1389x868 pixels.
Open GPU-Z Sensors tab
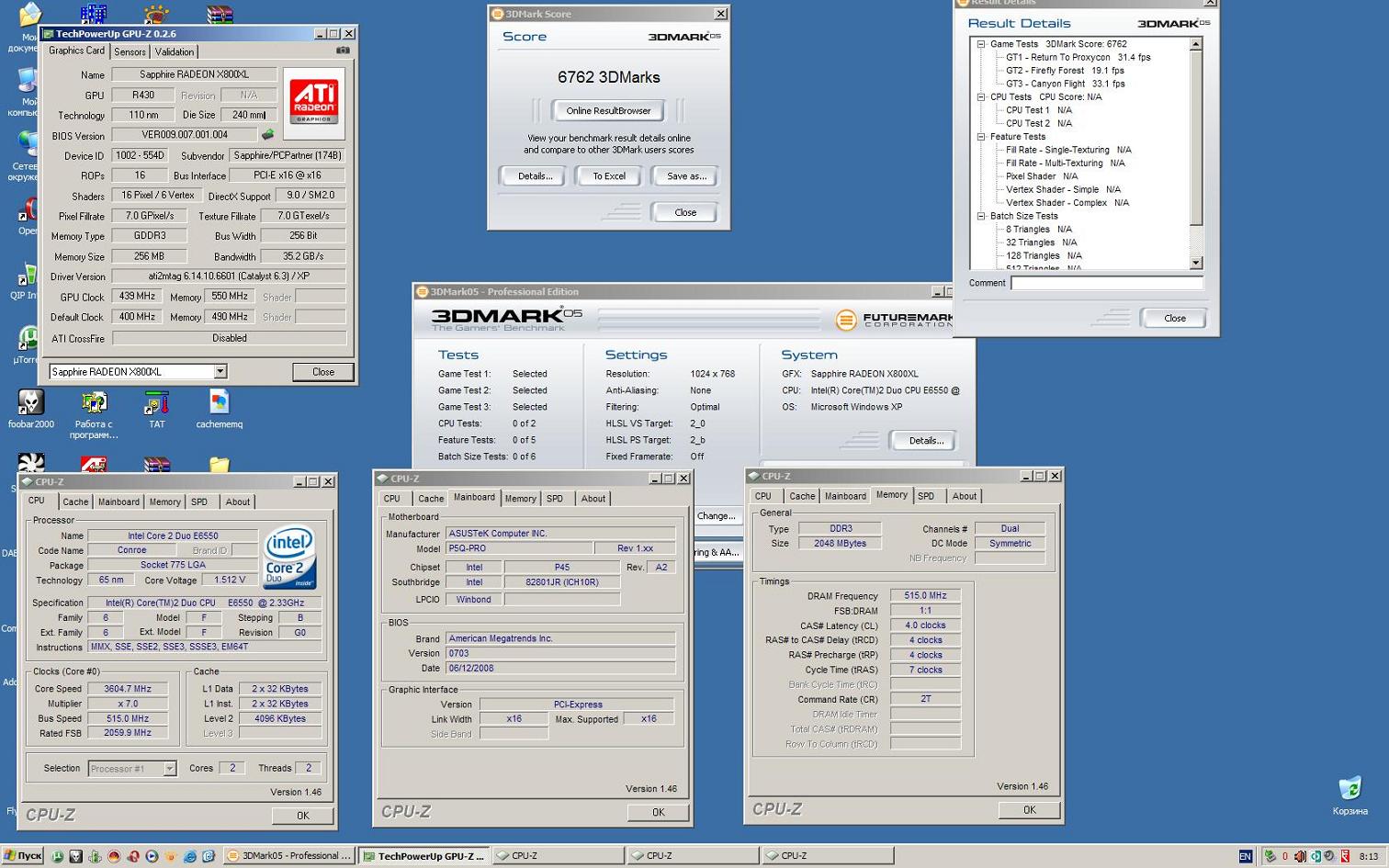point(130,52)
